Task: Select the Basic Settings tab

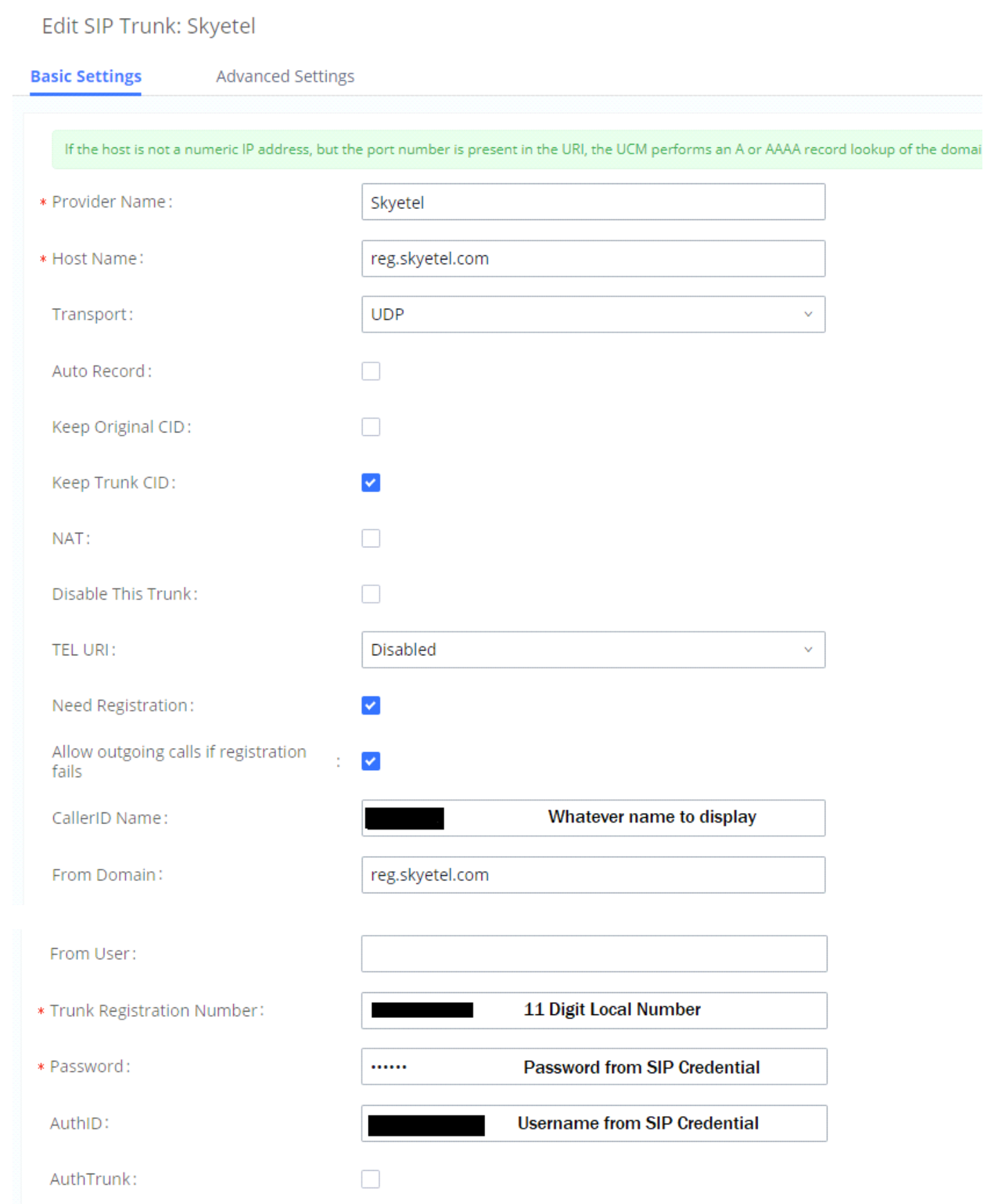Action: pyautogui.click(x=86, y=76)
